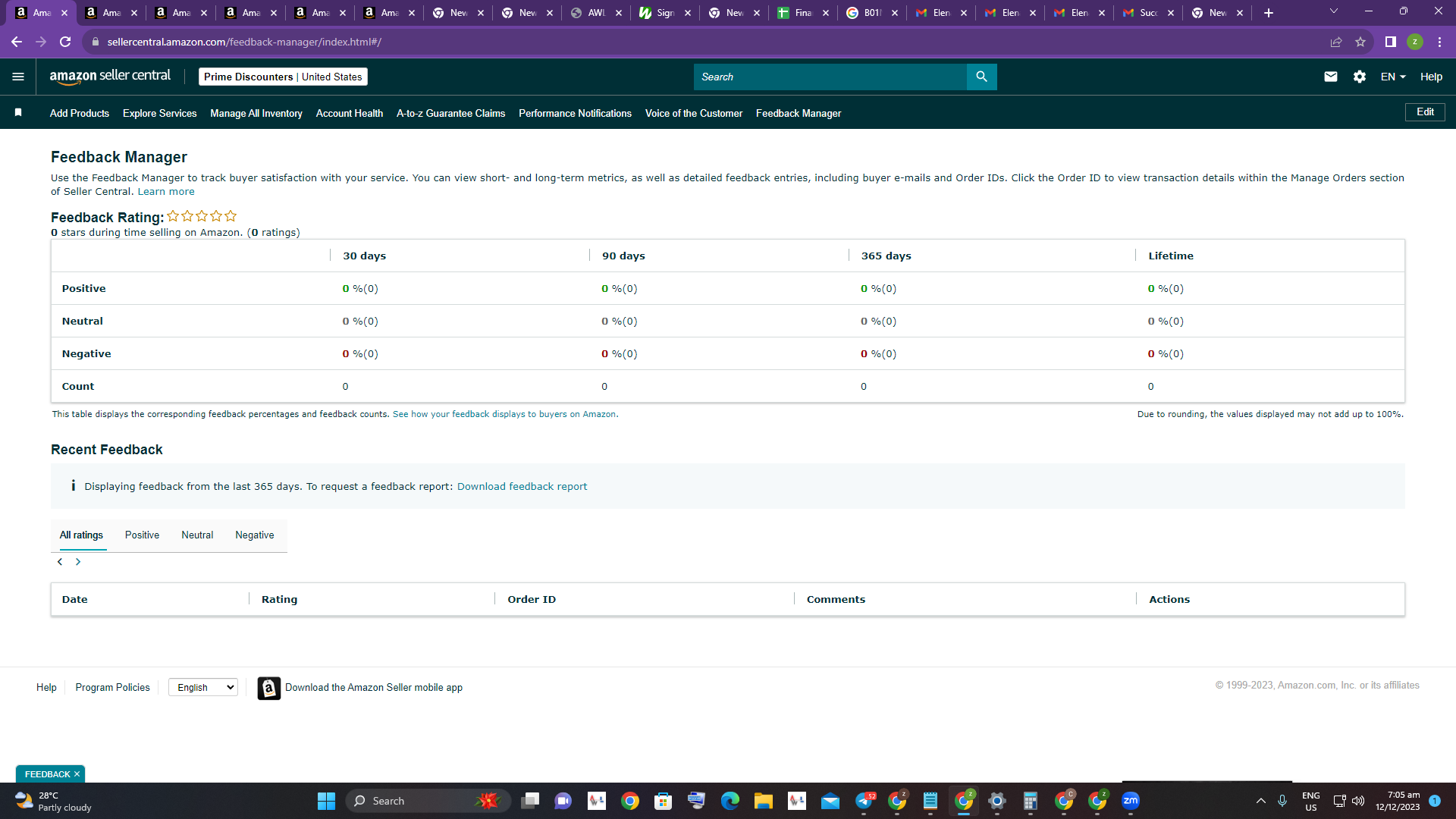Image resolution: width=1456 pixels, height=819 pixels.
Task: Open Telegram from taskbar
Action: [864, 801]
